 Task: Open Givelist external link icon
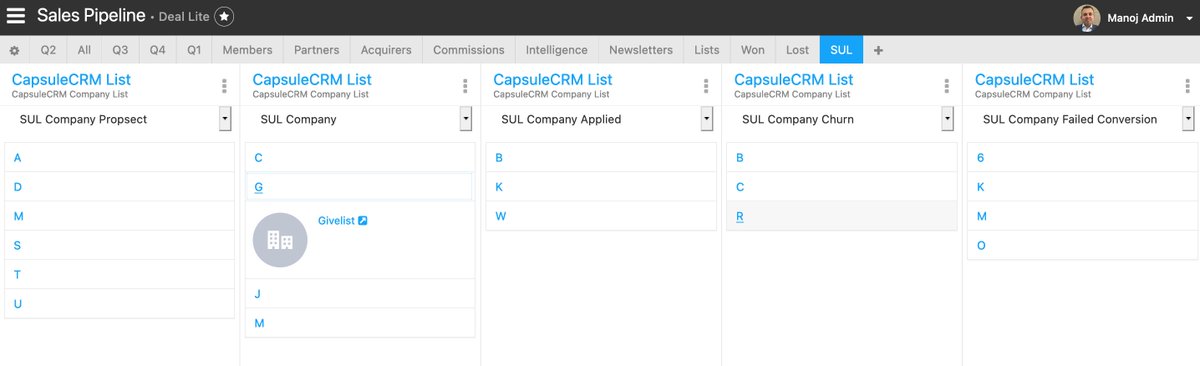pyautogui.click(x=363, y=220)
